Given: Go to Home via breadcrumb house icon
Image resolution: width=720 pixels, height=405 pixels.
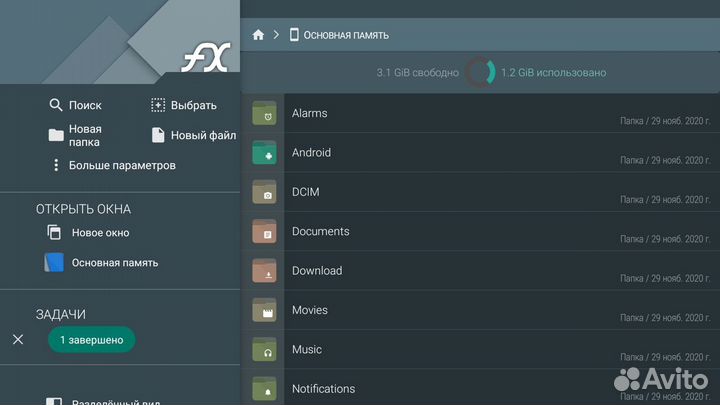Looking at the screenshot, I should click(258, 35).
